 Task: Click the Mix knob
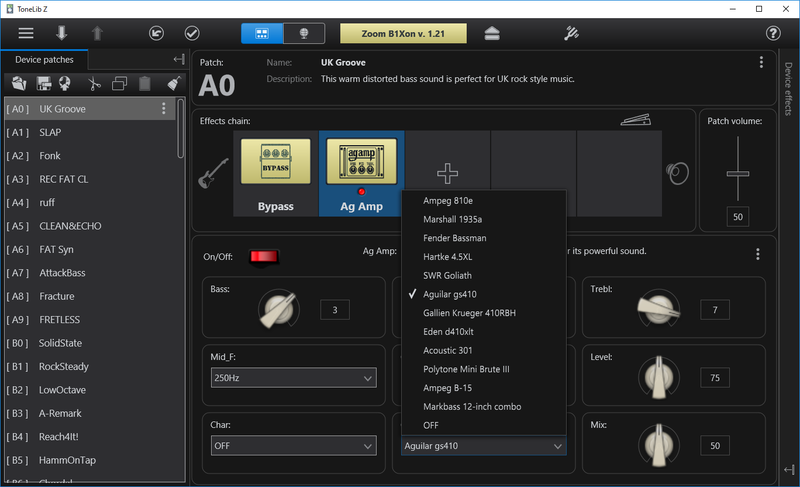(x=659, y=445)
